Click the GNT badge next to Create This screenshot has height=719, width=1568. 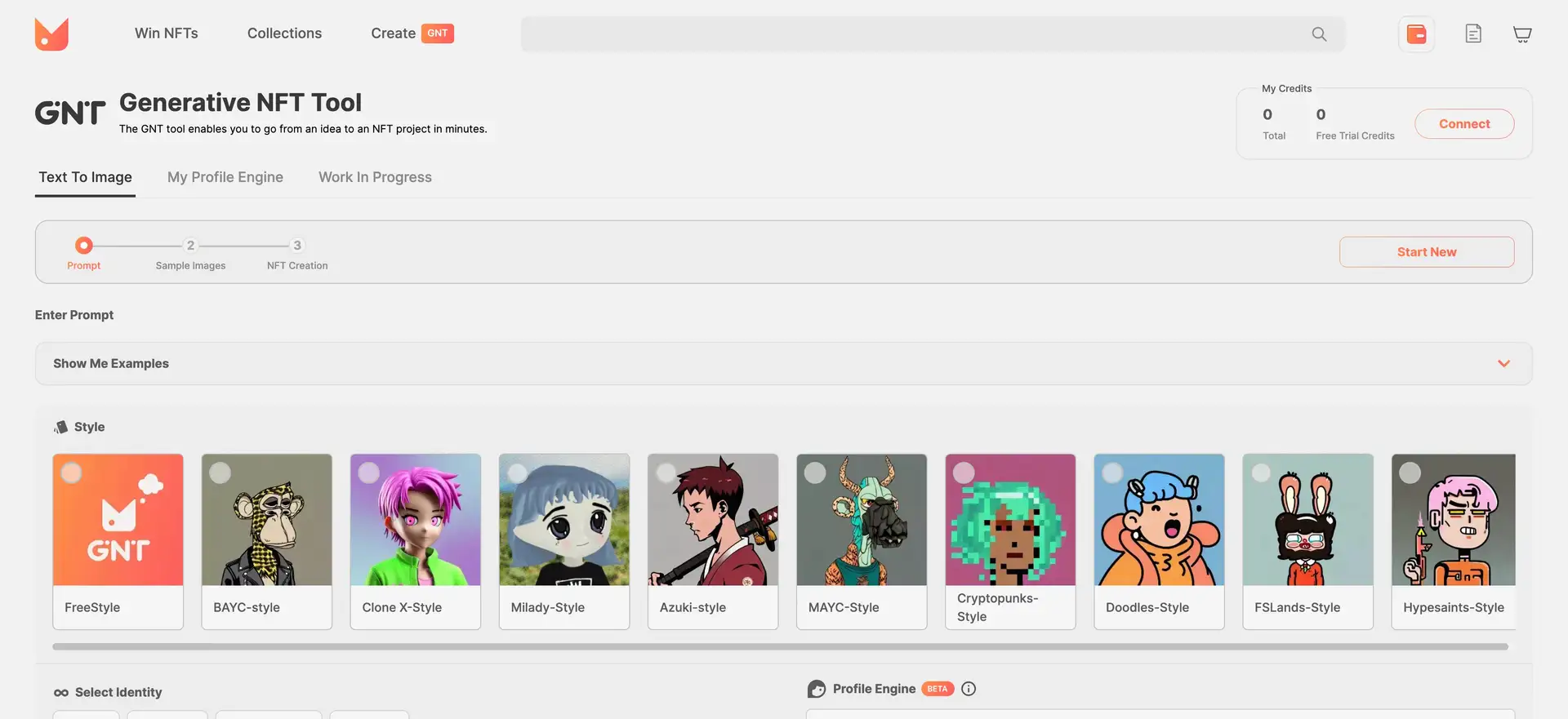coord(437,33)
